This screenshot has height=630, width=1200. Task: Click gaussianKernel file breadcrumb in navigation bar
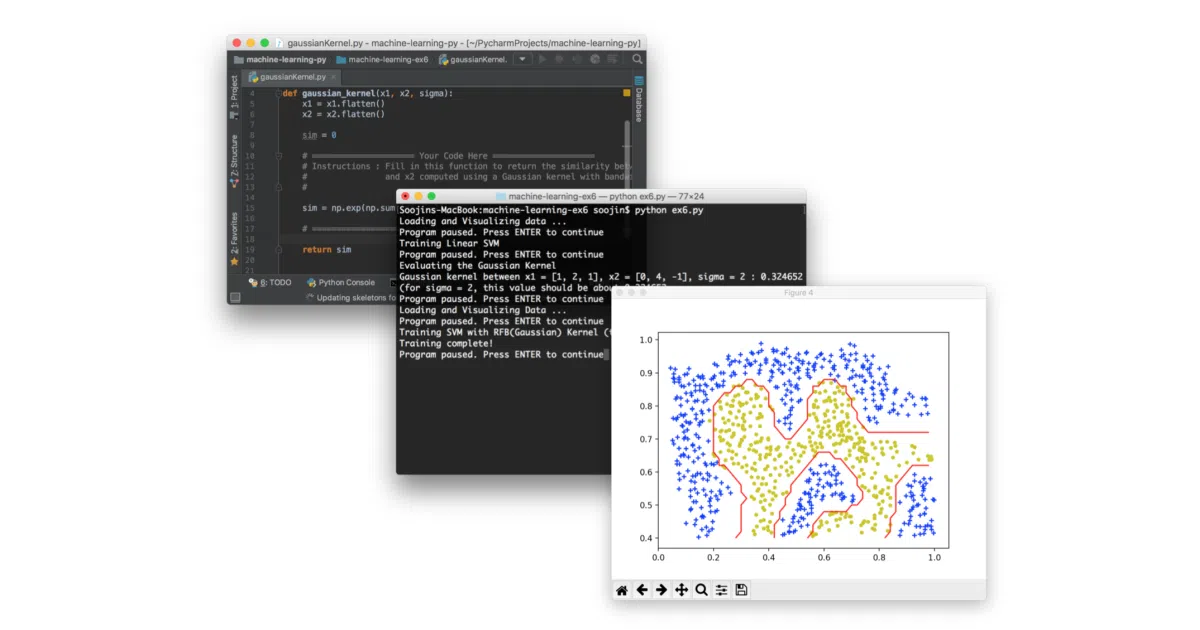tap(473, 59)
